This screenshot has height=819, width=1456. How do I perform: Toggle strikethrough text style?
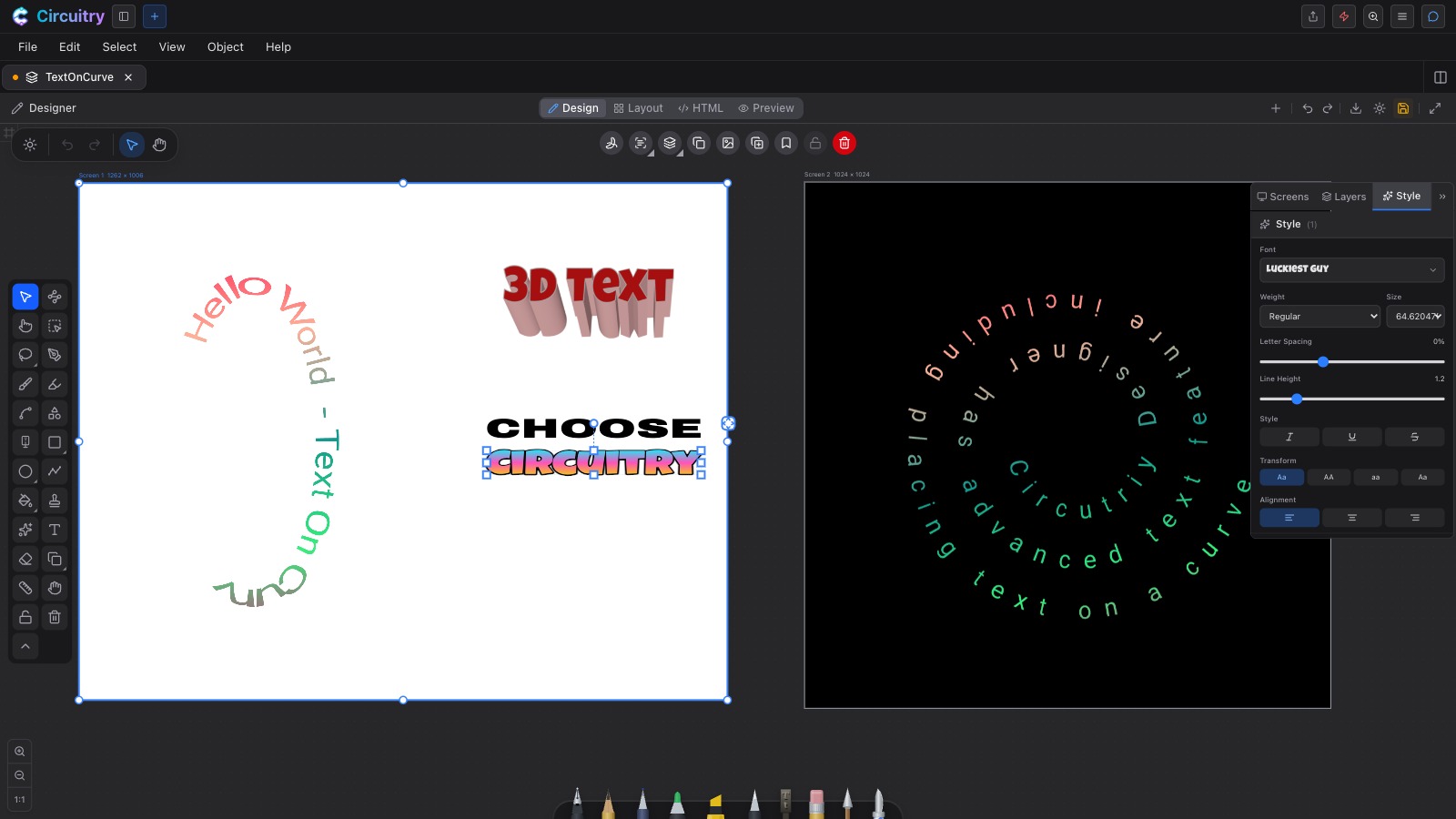click(1415, 437)
